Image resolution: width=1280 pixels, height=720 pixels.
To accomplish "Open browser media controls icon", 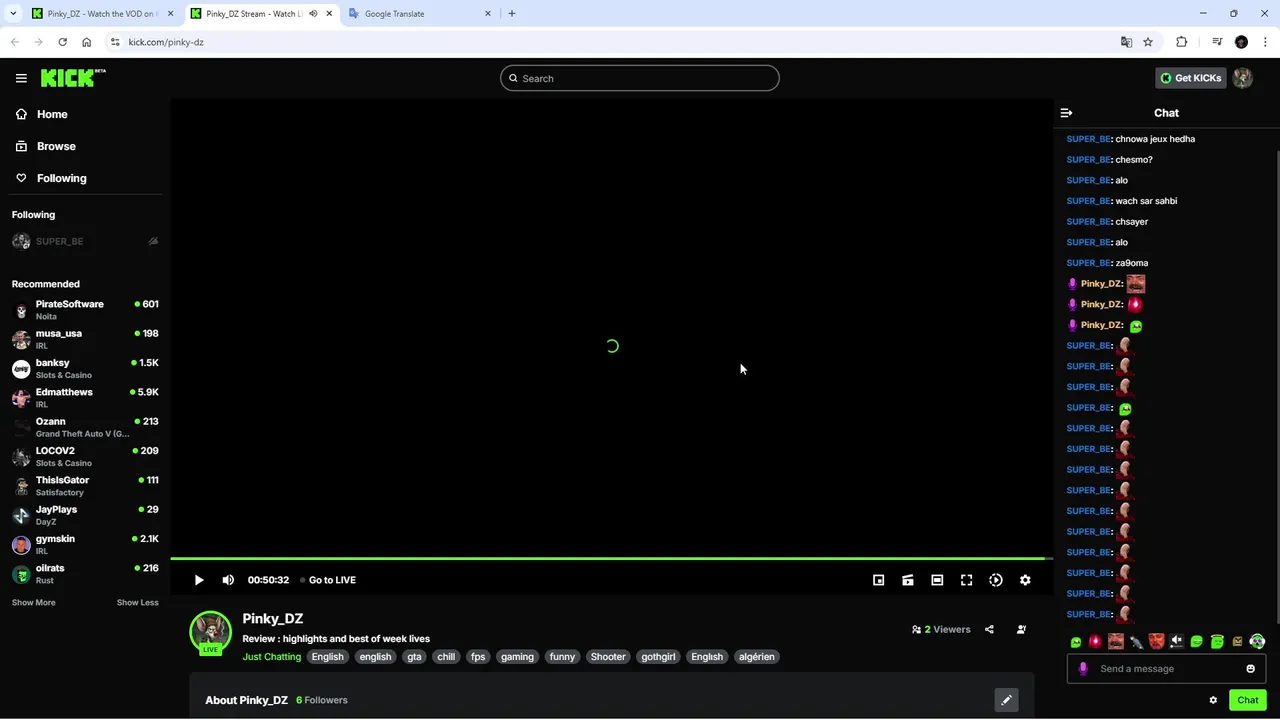I will click(1217, 42).
